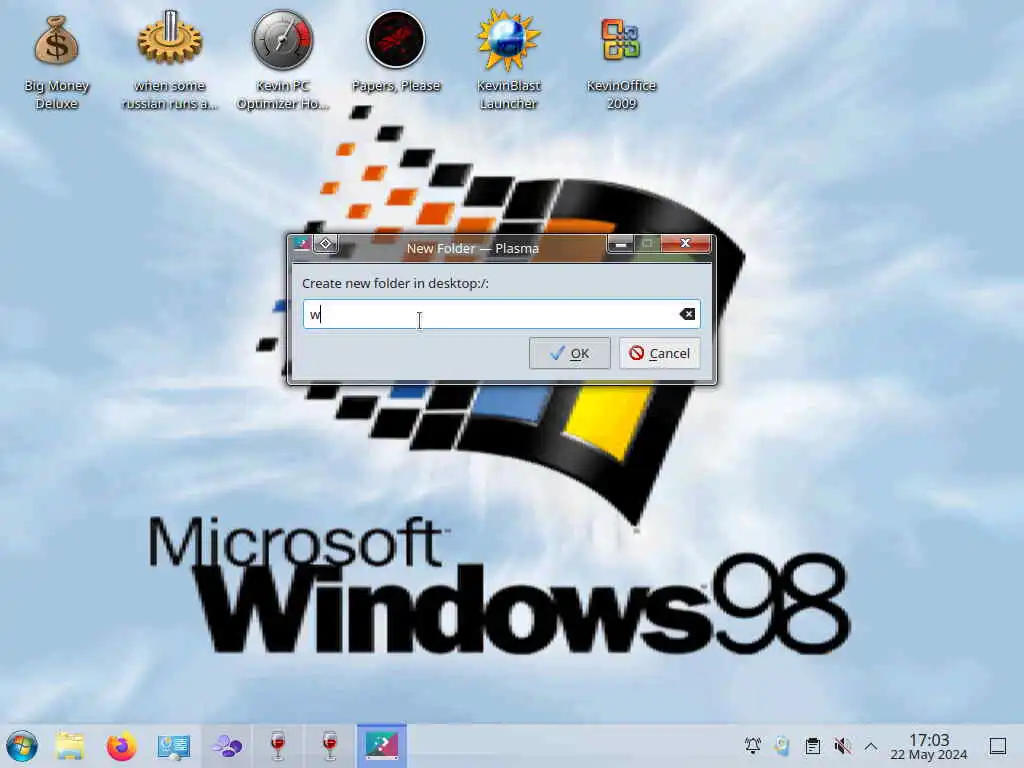Click the 'Create new folder in desktop:/:' label
Screen dimensions: 1024x768
coord(395,283)
